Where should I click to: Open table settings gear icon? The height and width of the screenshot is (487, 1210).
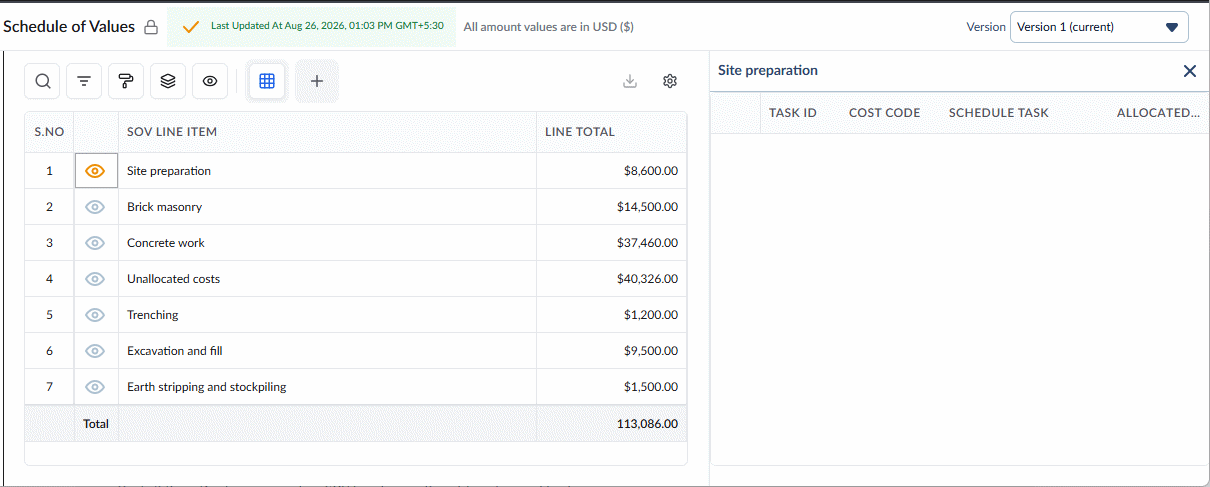point(671,82)
